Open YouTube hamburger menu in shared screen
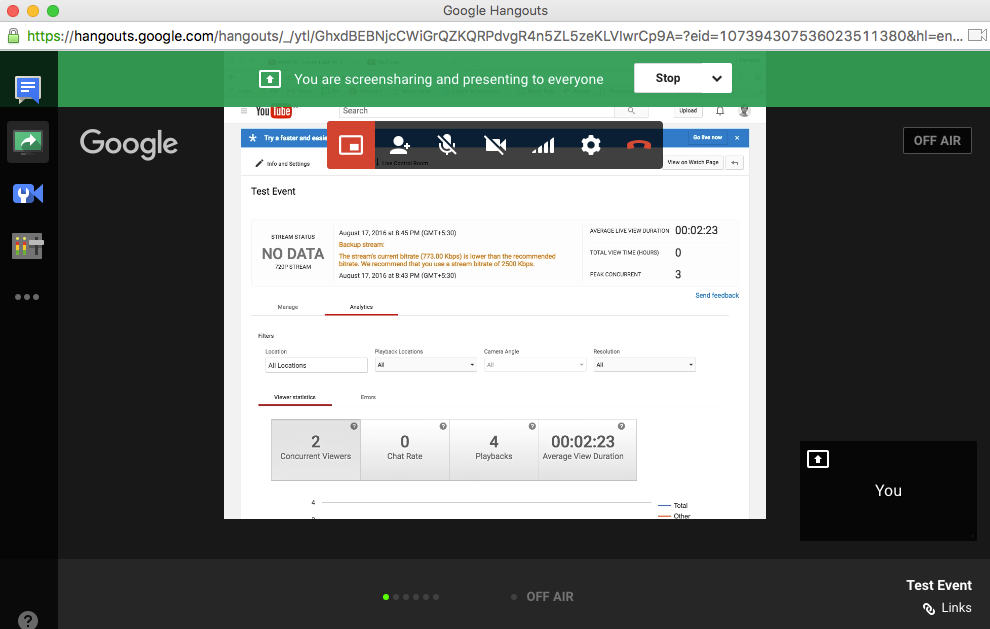 tap(244, 111)
